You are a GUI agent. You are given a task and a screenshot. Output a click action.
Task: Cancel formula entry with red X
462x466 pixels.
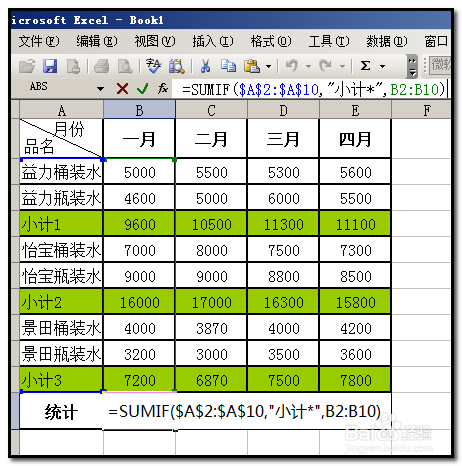click(122, 89)
